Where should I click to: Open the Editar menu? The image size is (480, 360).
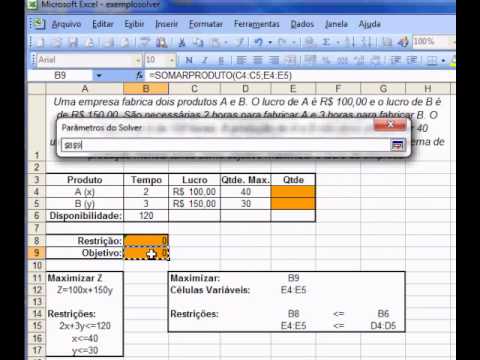click(103, 24)
